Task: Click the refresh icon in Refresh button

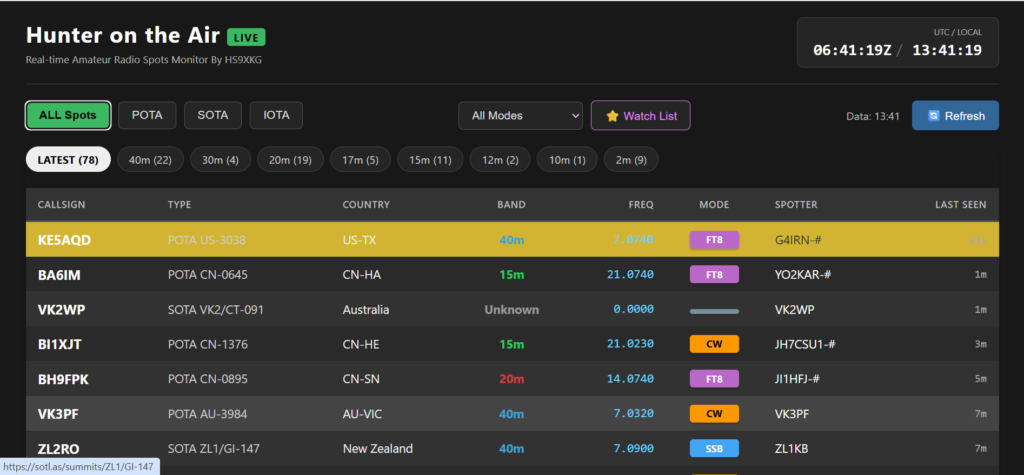Action: [x=933, y=116]
